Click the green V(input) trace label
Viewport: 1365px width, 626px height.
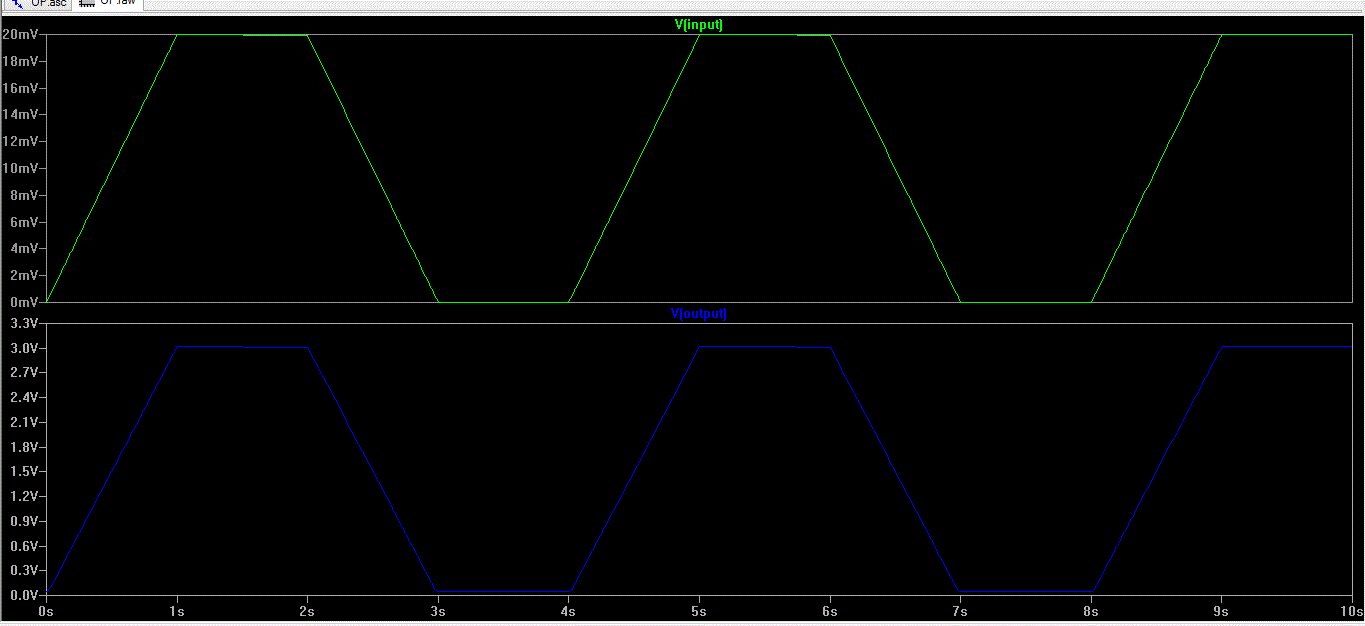click(x=699, y=25)
